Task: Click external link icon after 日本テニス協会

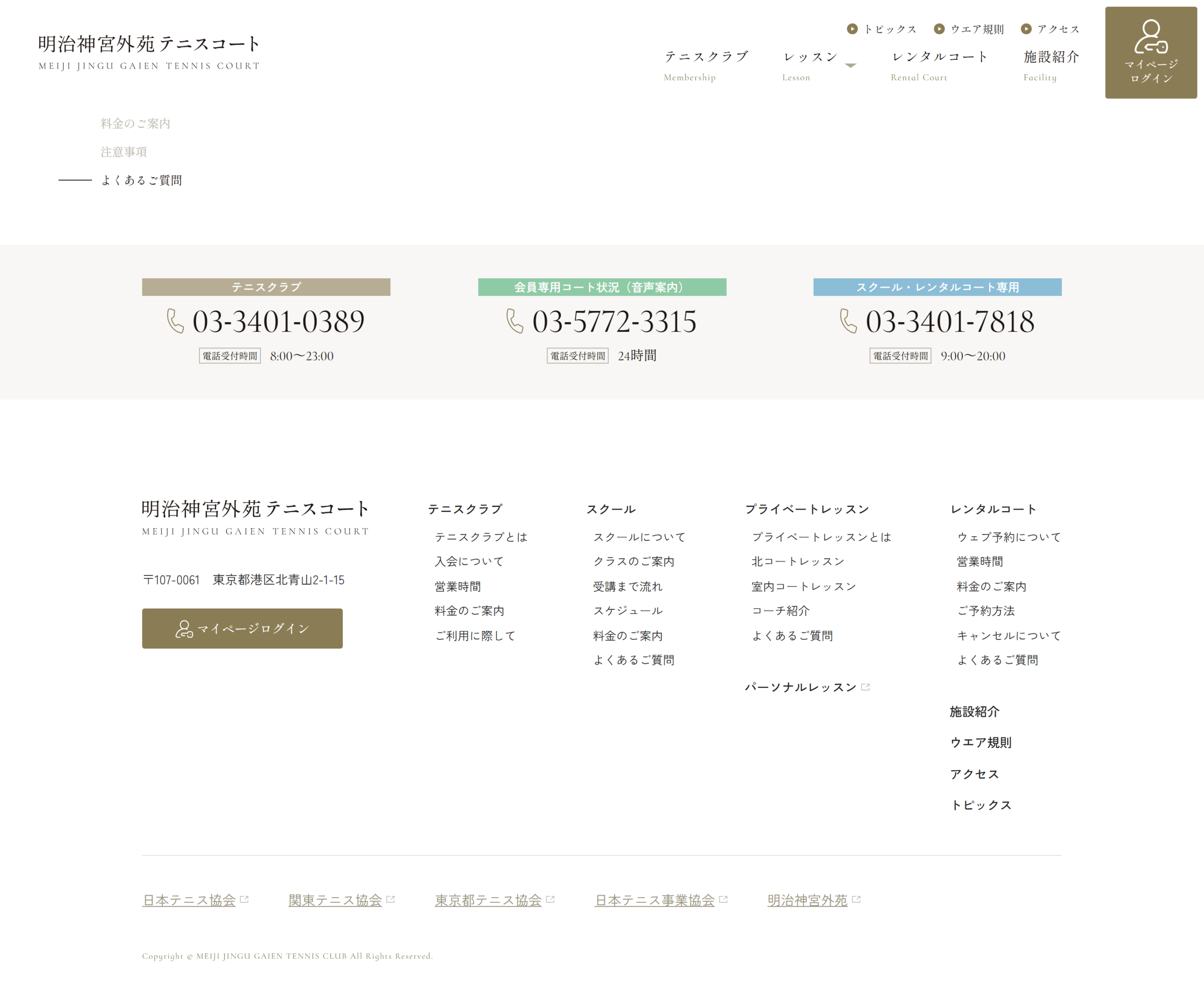Action: click(x=244, y=899)
